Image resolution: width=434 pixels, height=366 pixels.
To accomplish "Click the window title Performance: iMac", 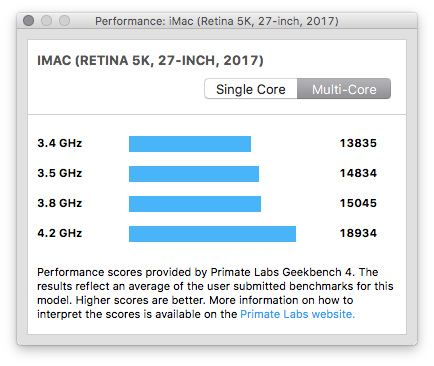I will (x=217, y=21).
